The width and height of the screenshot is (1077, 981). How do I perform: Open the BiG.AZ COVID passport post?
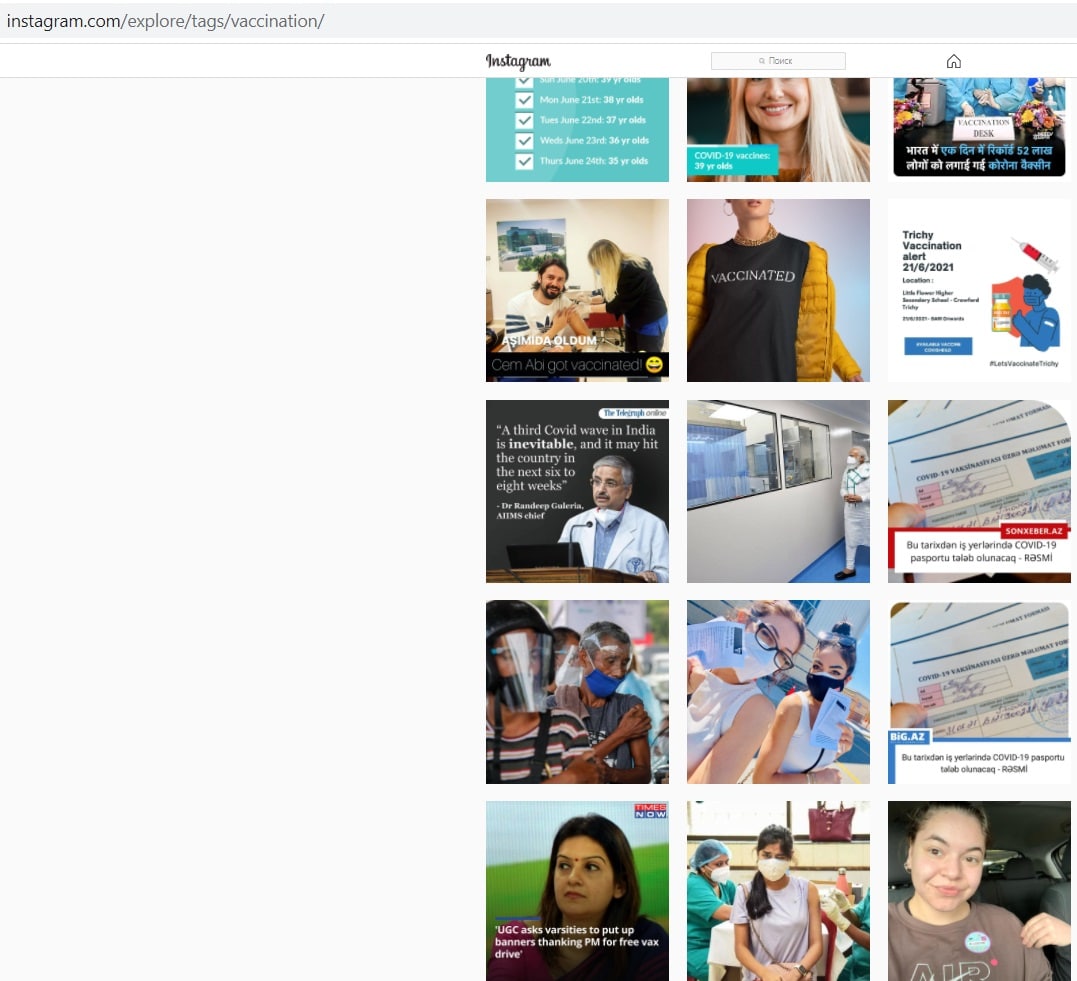[x=979, y=692]
